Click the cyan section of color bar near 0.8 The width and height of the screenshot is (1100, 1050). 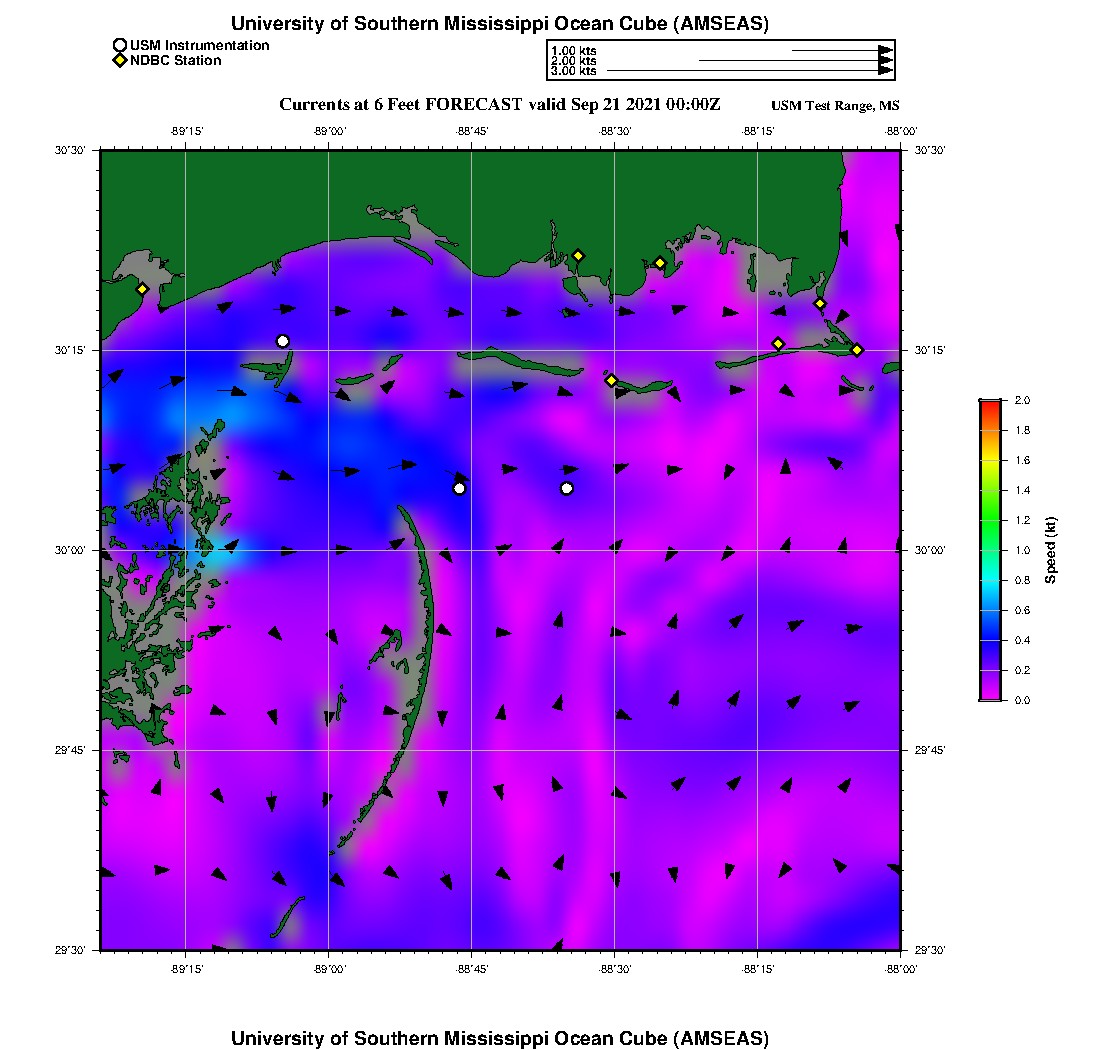click(x=991, y=580)
